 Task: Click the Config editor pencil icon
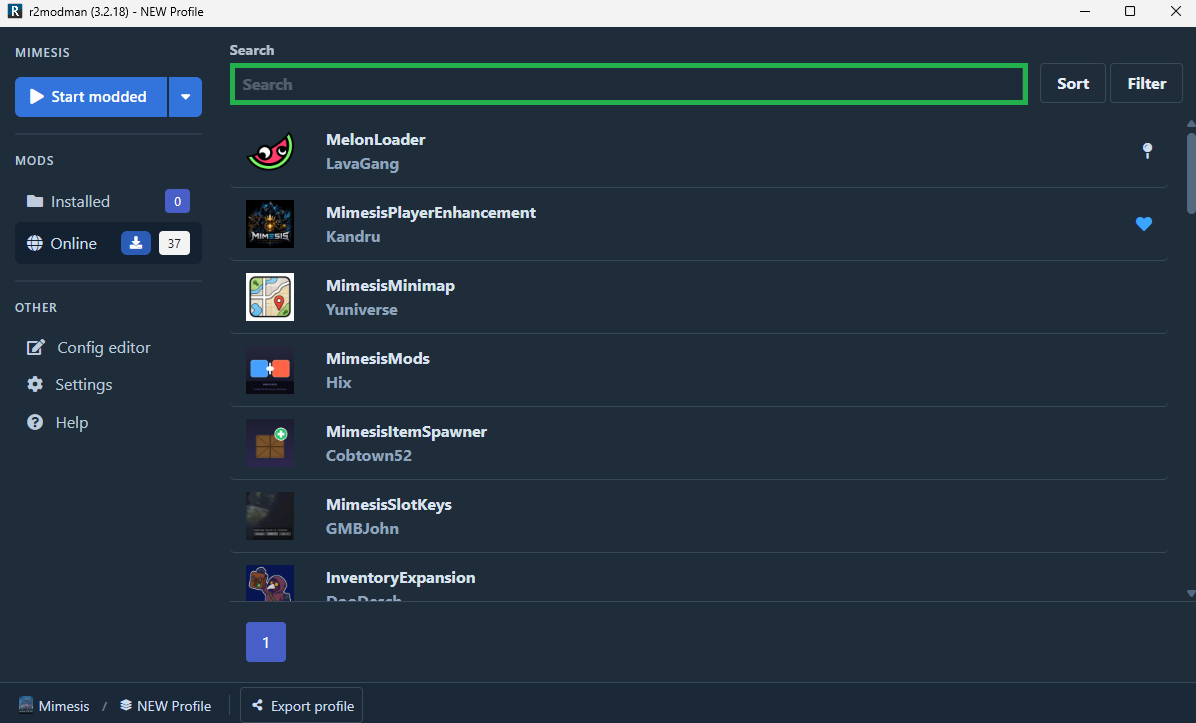click(36, 348)
